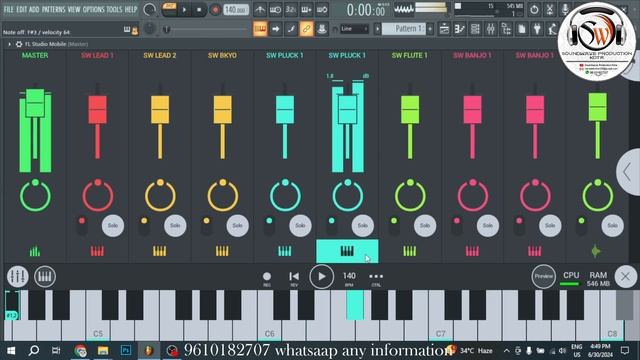
Task: Open the VIEW menu
Action: 74,9
